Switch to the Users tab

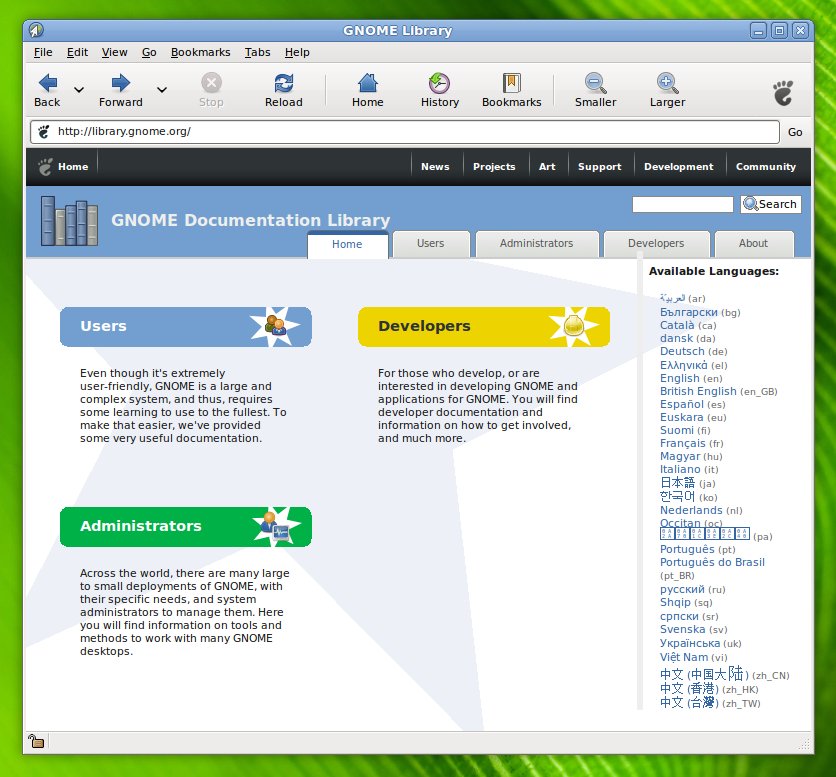coord(430,244)
